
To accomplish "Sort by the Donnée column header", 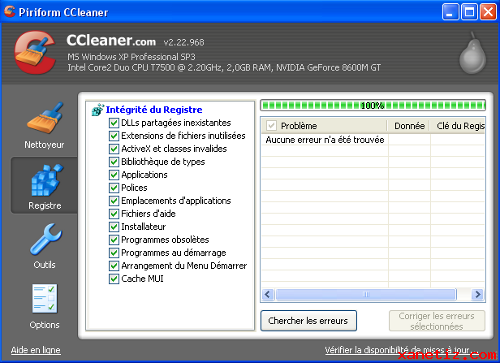I will [409, 126].
